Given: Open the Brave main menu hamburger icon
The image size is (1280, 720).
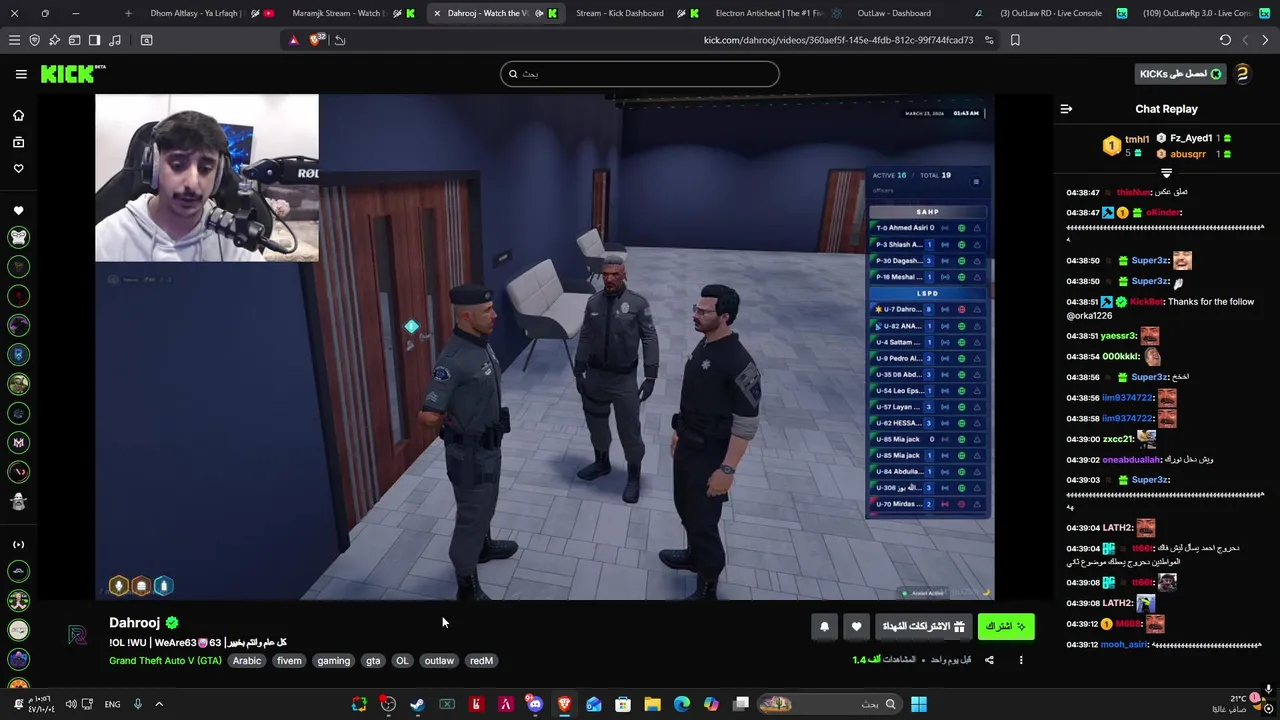Looking at the screenshot, I should click(x=14, y=40).
